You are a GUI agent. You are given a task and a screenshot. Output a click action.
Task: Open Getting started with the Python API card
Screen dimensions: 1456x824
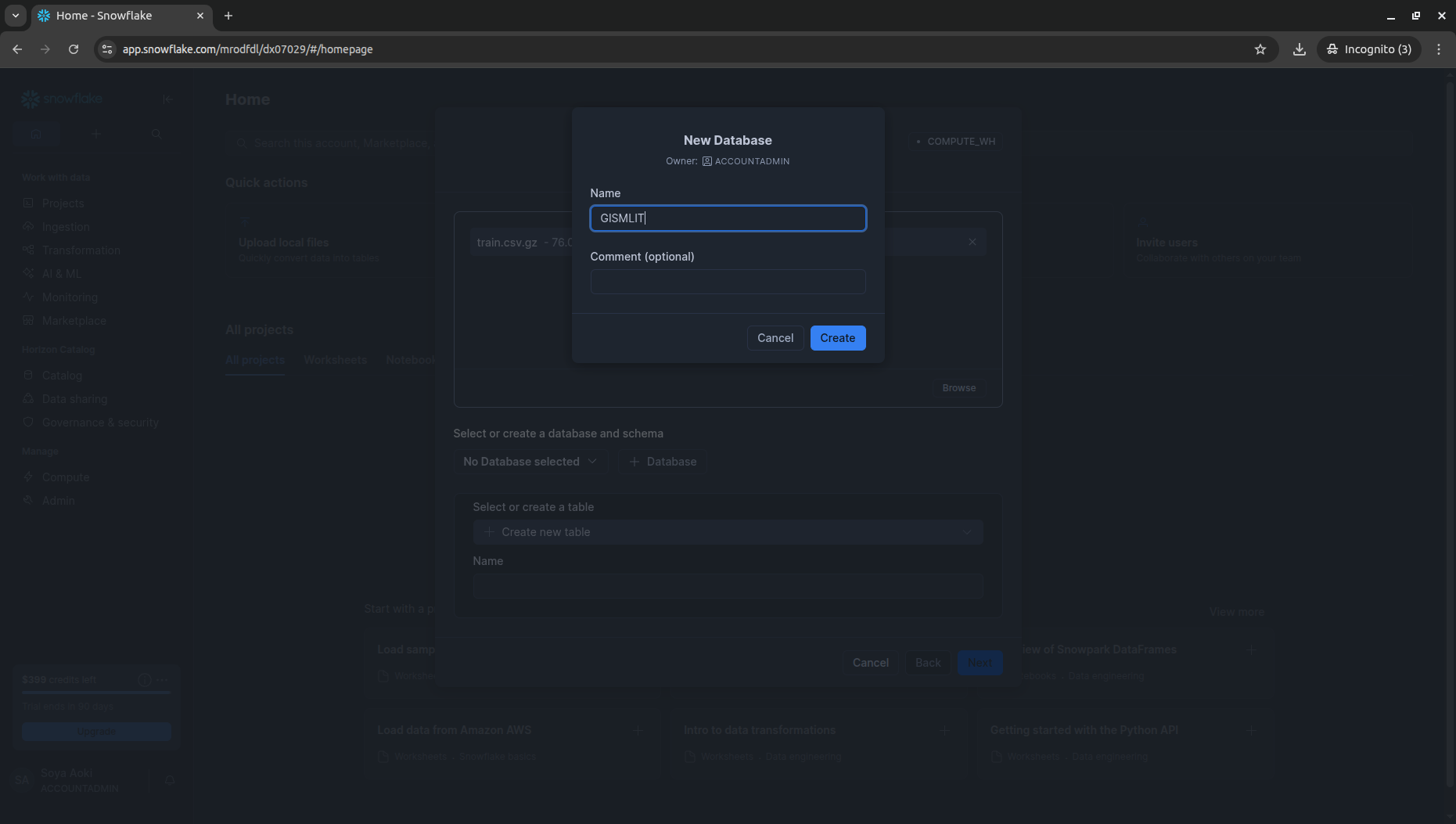[x=1125, y=743]
